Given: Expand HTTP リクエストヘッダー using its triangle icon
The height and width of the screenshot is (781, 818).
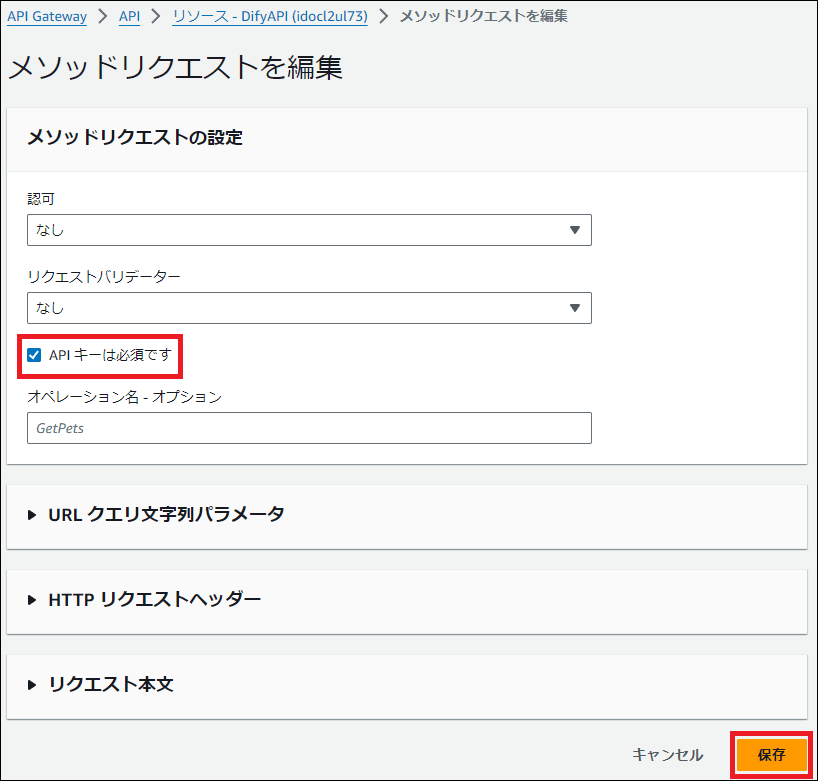Looking at the screenshot, I should (32, 600).
